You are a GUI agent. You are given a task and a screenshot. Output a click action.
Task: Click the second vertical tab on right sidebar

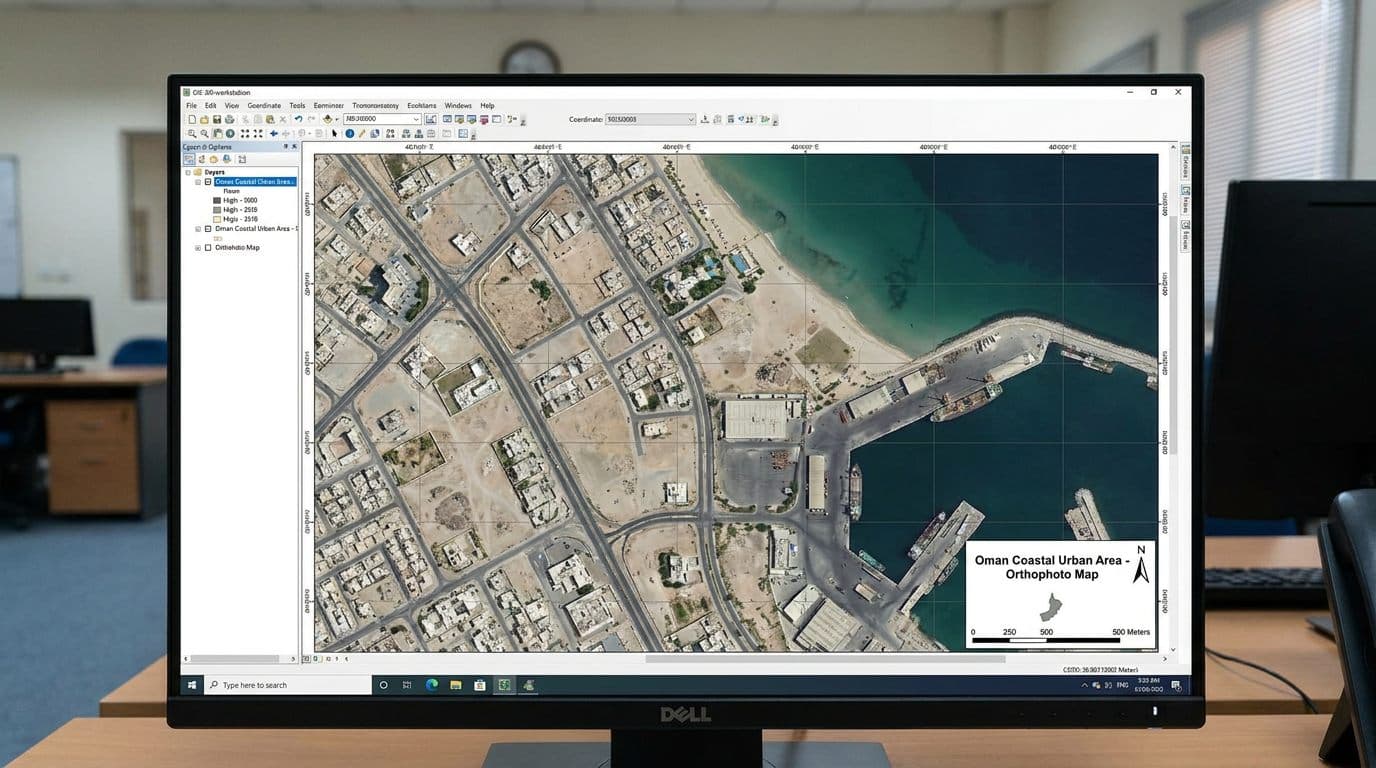coord(1185,199)
